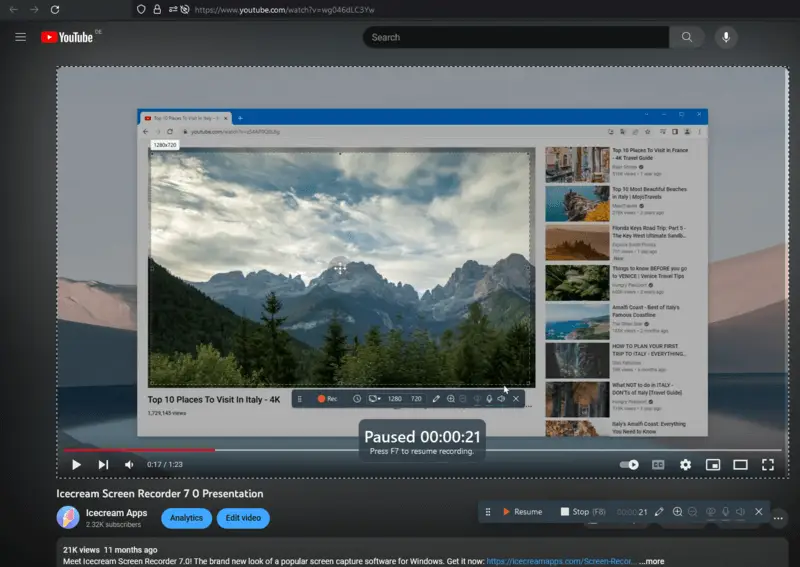Click the Icecream Screen Recorder 7 0 Presentation title
Screen dimensions: 800x567
160,494
